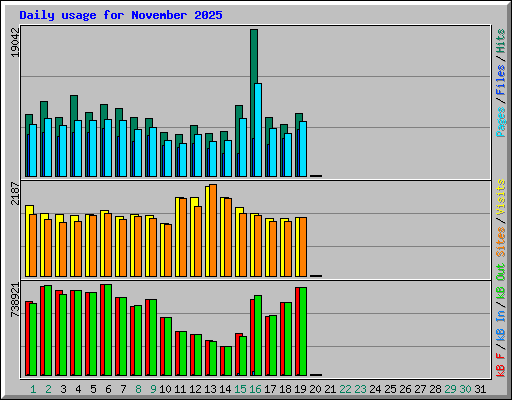The height and width of the screenshot is (400, 512).
Task: Click day 16 on the x-axis
Action: [x=255, y=389]
